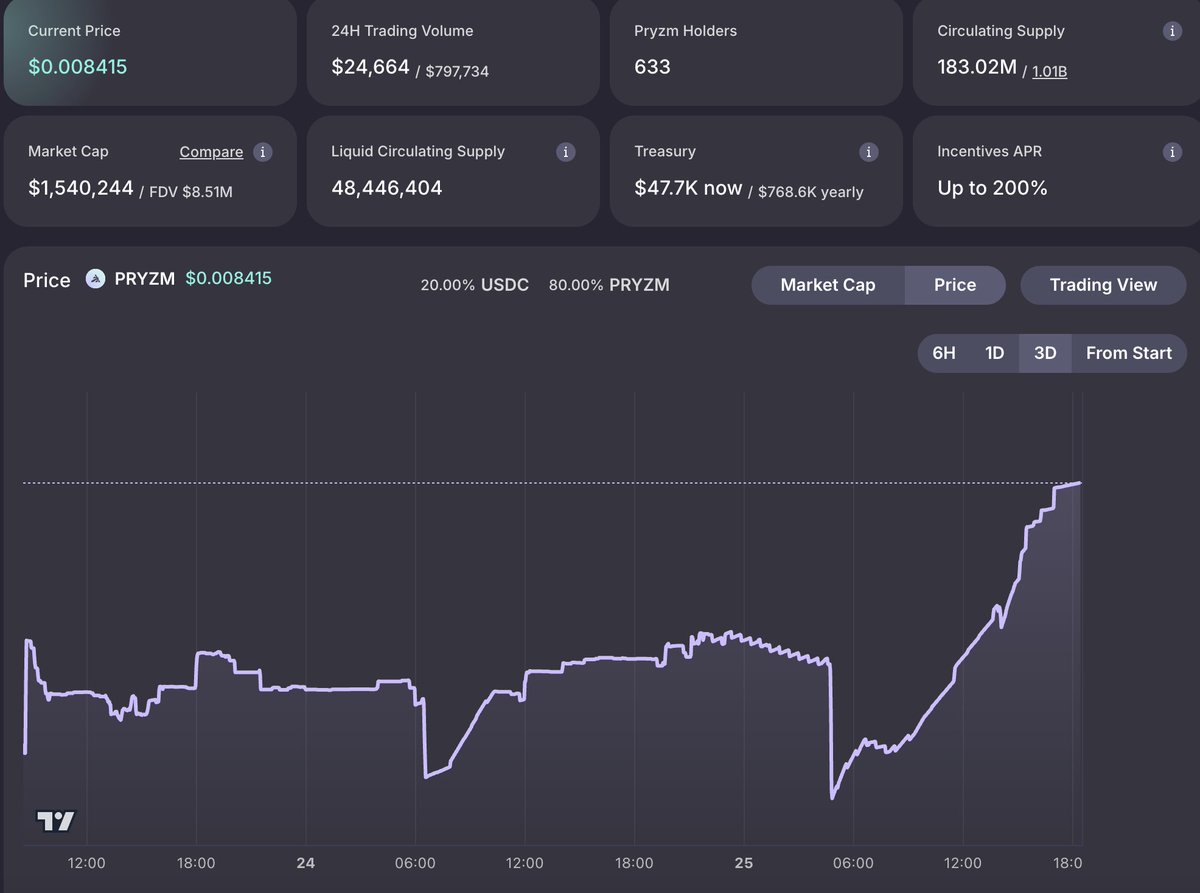
Task: Click the 24H Trading Volume label
Action: (x=402, y=31)
